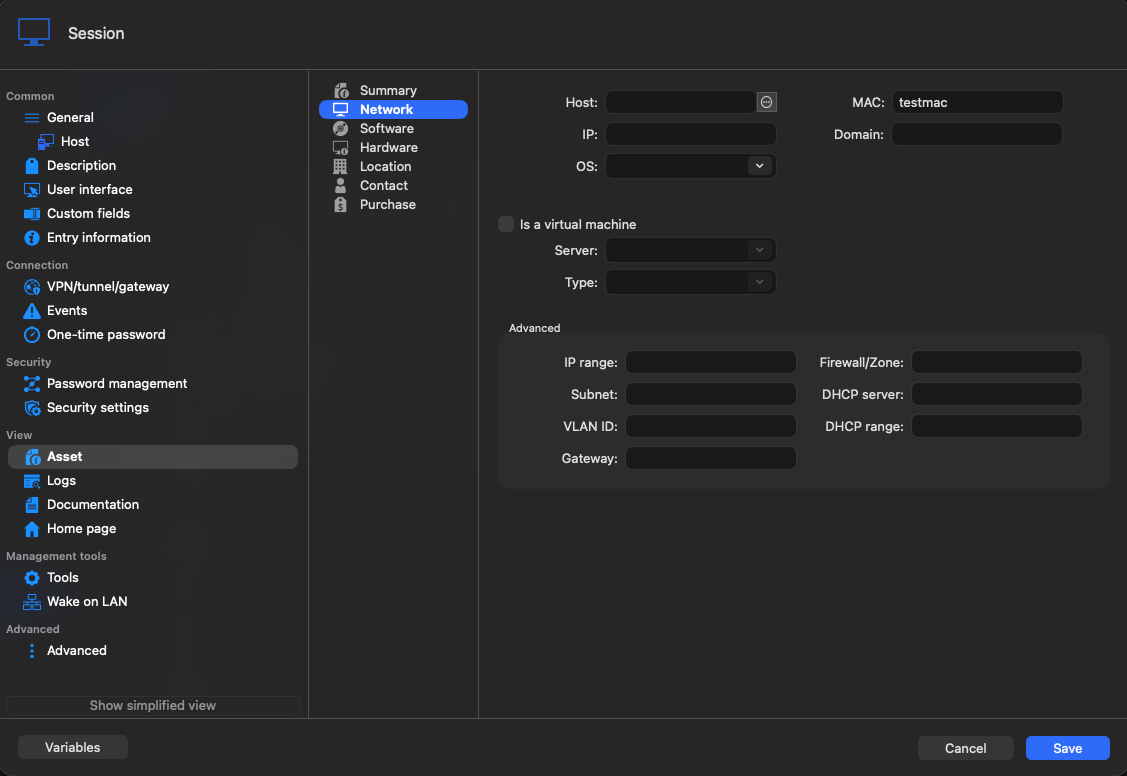This screenshot has height=776, width=1127.
Task: Click the Gateway input field
Action: (710, 458)
